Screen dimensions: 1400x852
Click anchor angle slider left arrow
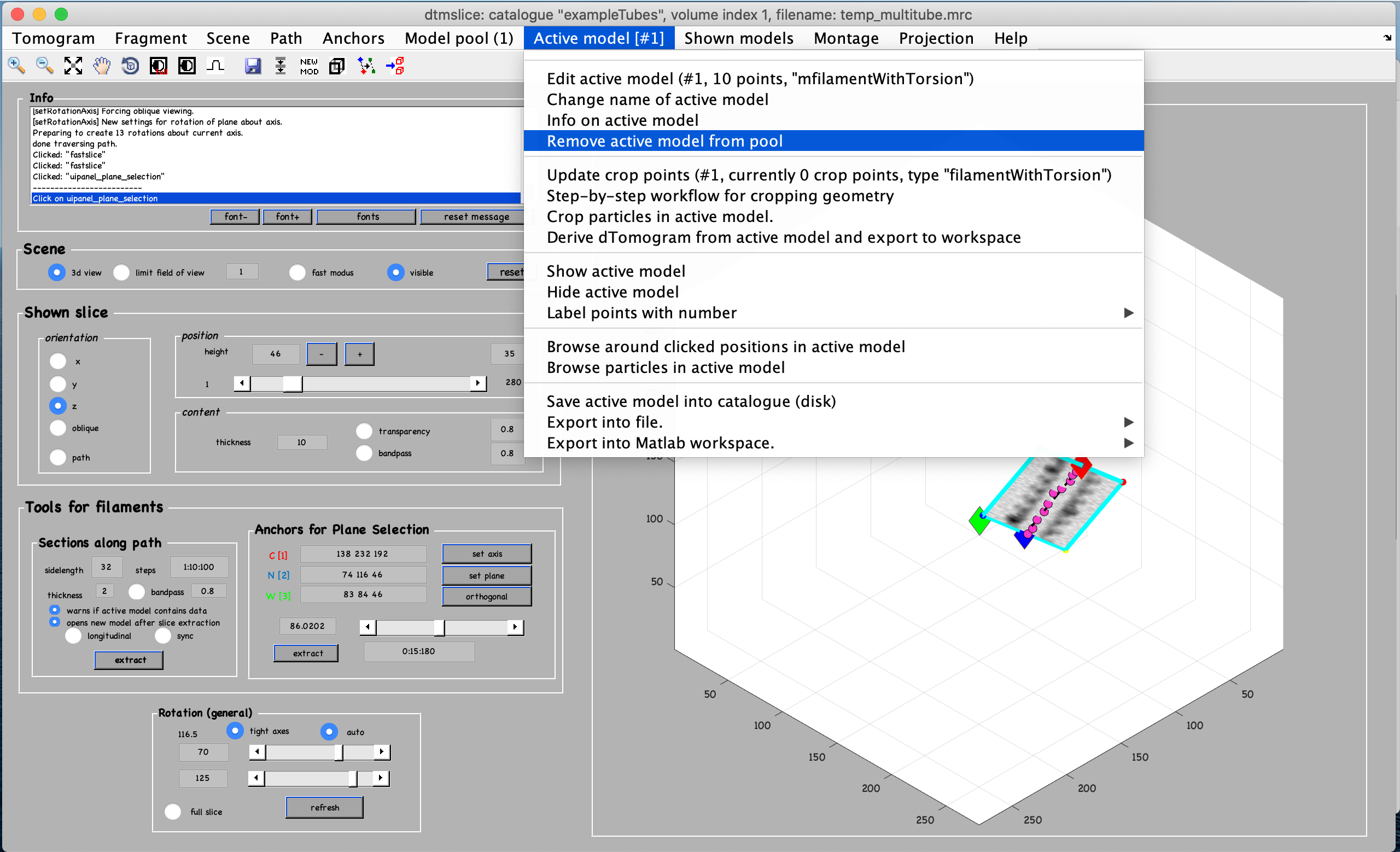pyautogui.click(x=367, y=627)
